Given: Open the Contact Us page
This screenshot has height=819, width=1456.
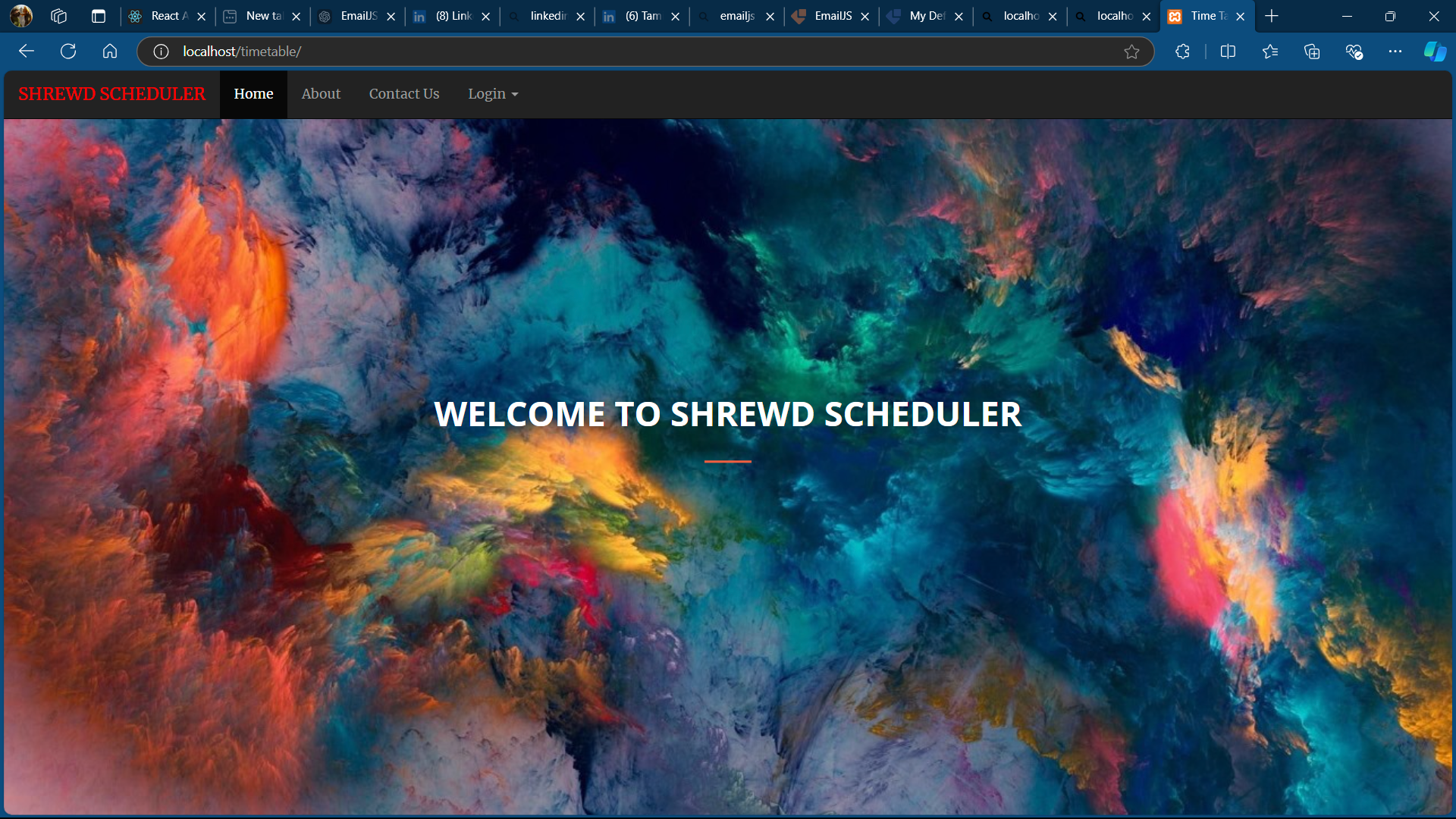Looking at the screenshot, I should coord(404,94).
